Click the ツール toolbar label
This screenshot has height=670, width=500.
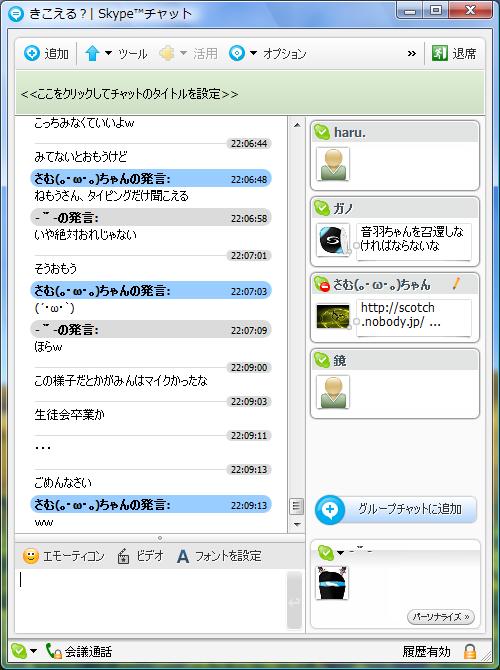click(132, 54)
